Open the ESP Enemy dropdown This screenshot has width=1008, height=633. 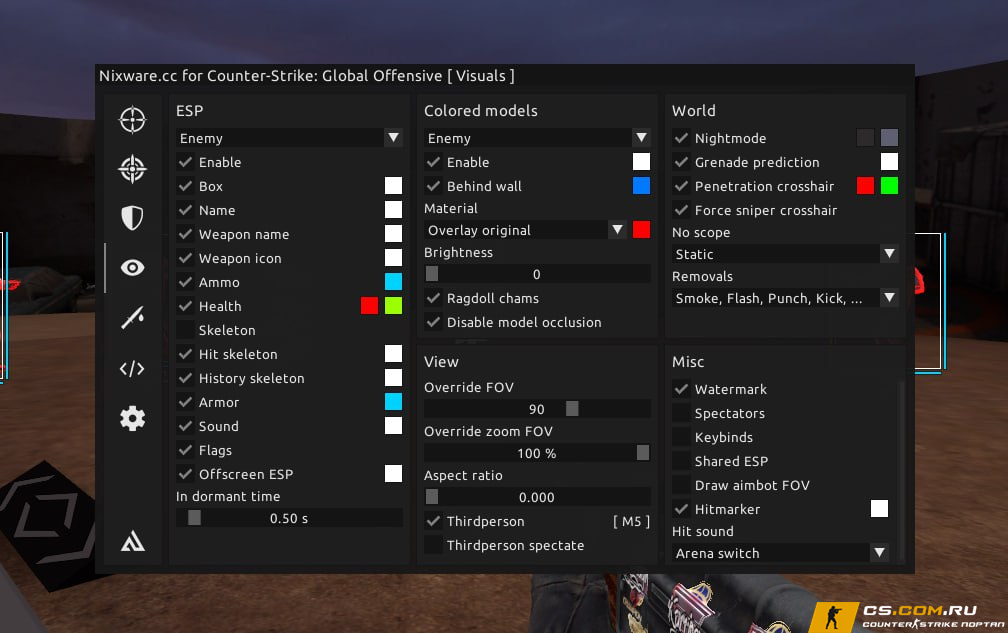(289, 138)
